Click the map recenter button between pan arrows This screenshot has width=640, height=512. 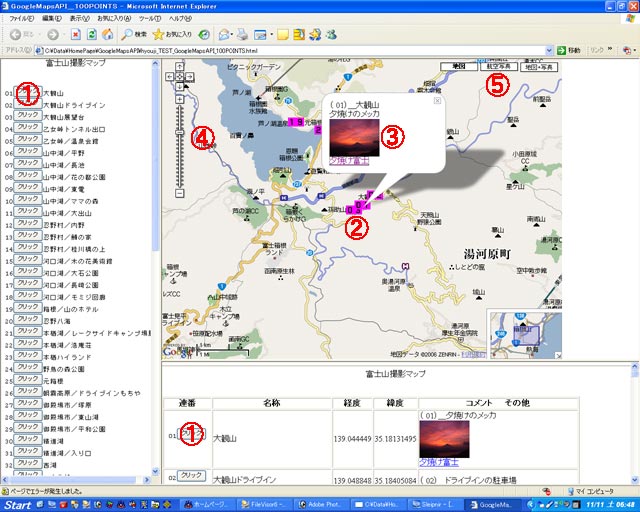click(x=180, y=76)
